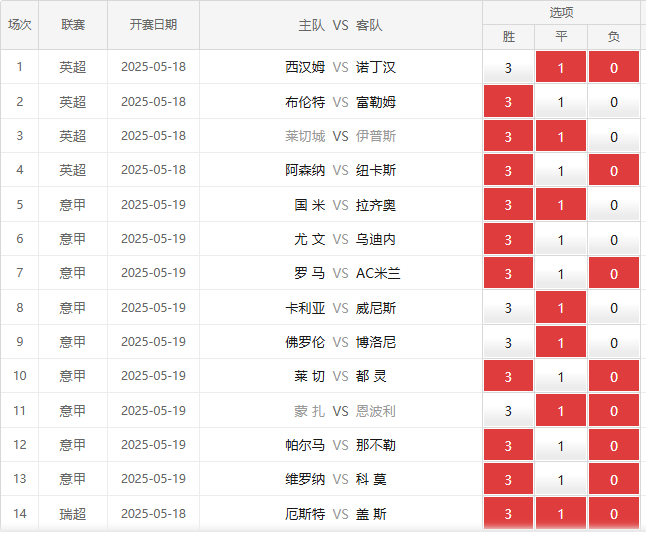
Task: Select draw (1) for 维罗纳 VS 科莫
Action: pyautogui.click(x=561, y=479)
